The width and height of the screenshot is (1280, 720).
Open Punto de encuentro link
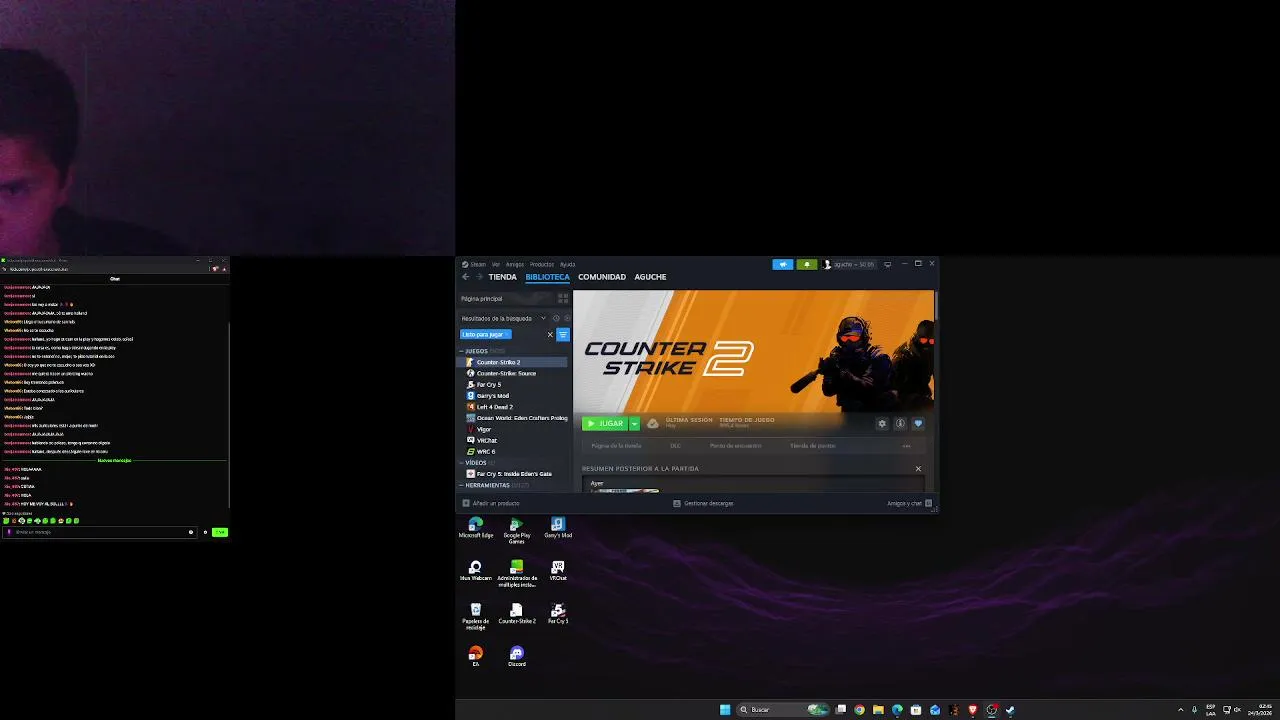735,446
